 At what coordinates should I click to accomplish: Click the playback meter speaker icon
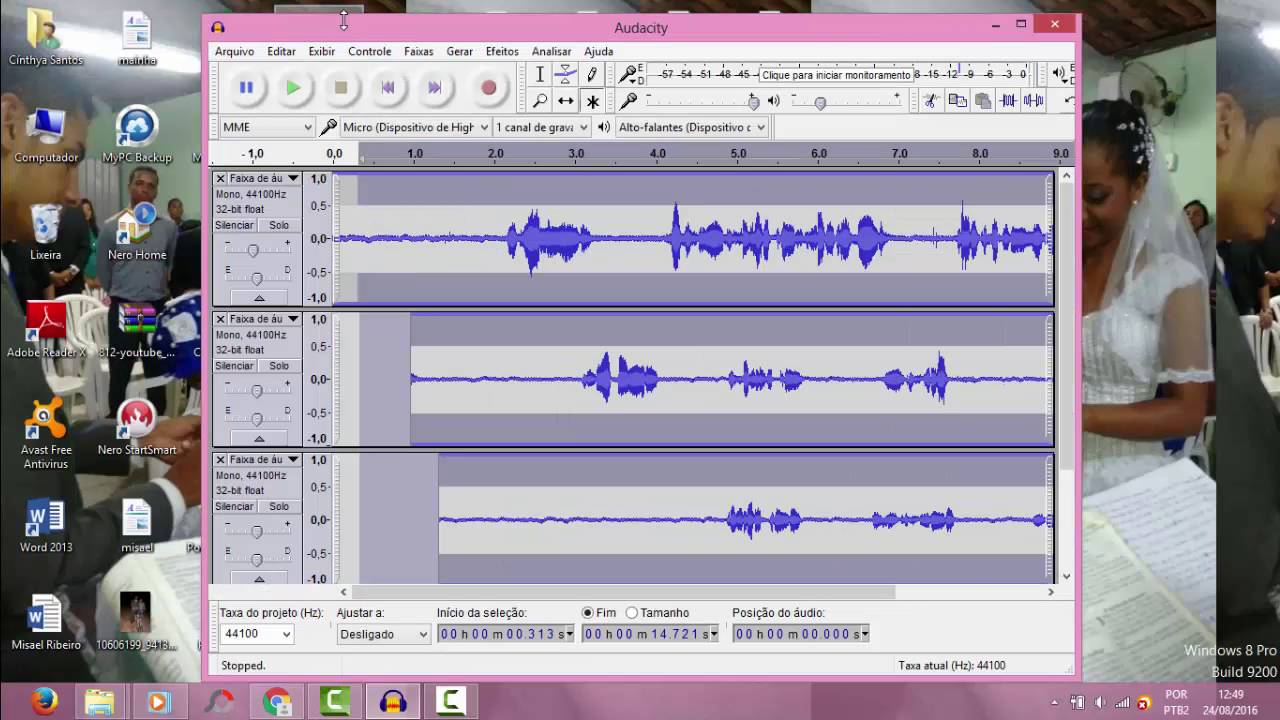click(1058, 73)
